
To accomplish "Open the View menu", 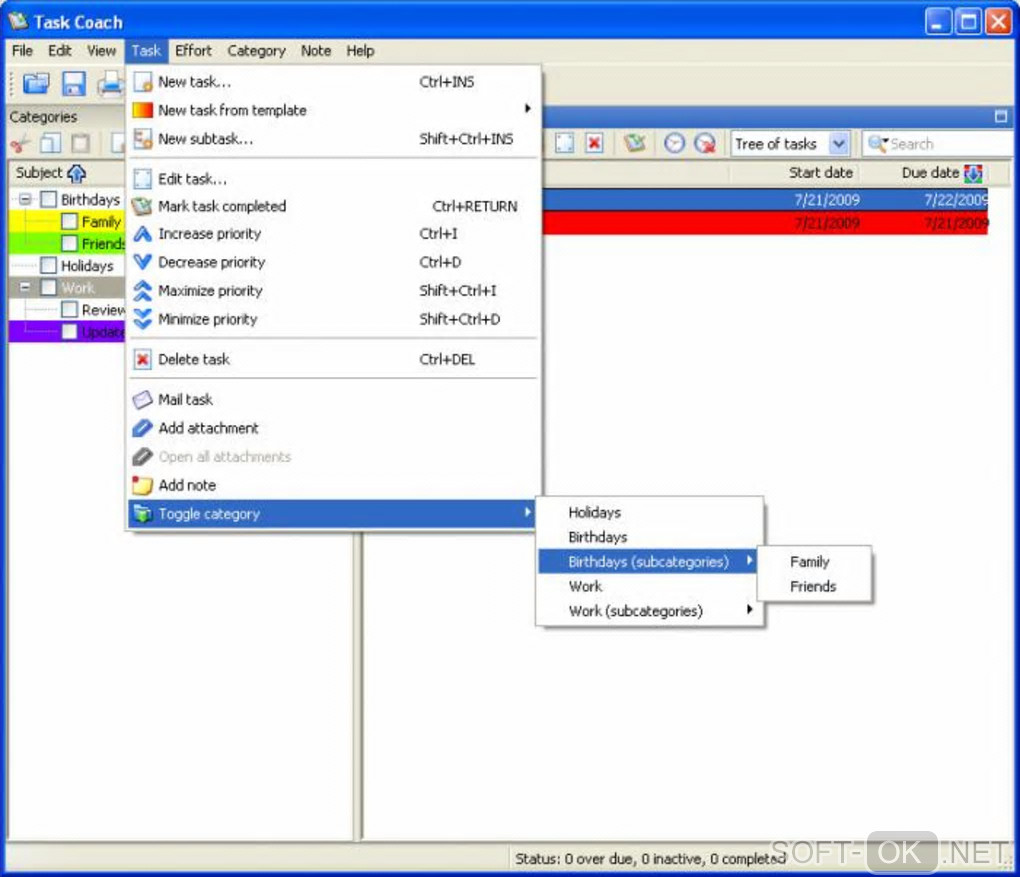I will (x=101, y=51).
